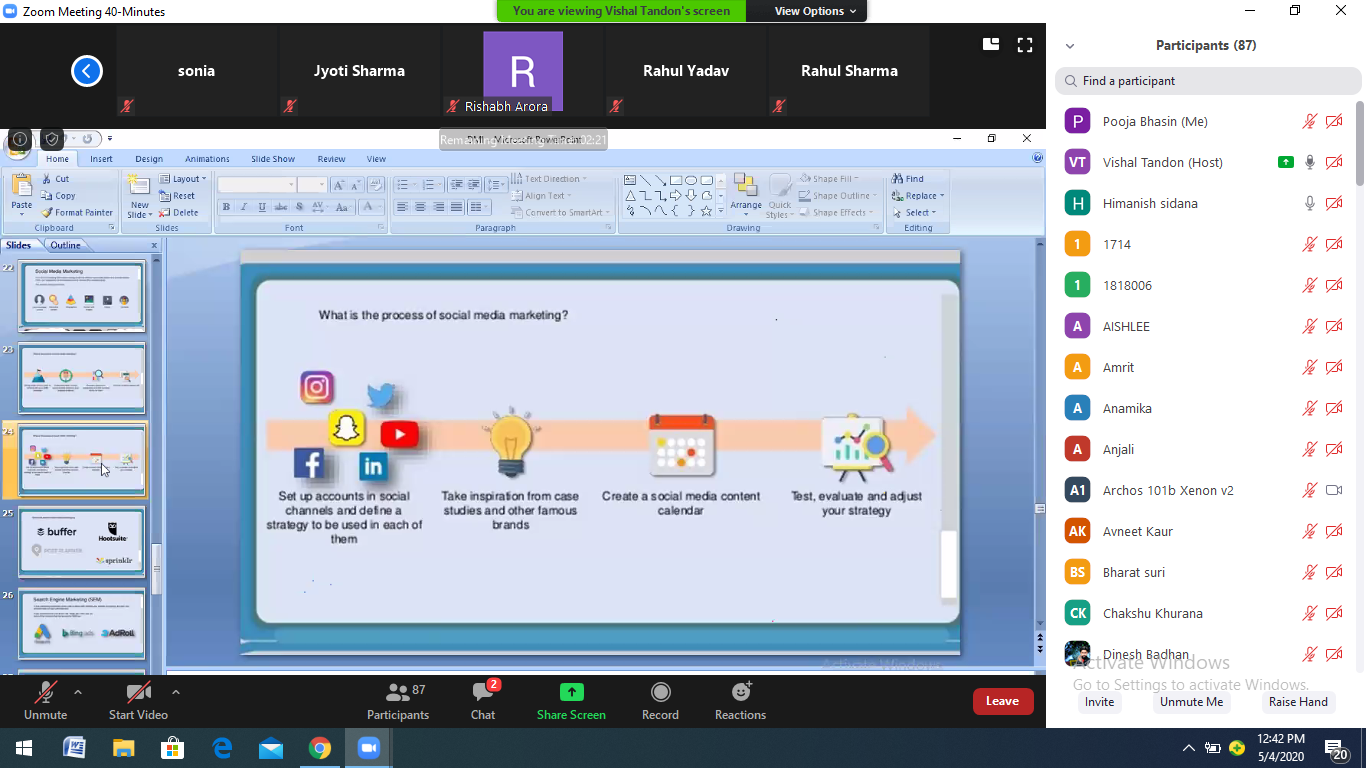Viewport: 1366px width, 768px height.
Task: Click the Find a participant search field
Action: point(1208,81)
